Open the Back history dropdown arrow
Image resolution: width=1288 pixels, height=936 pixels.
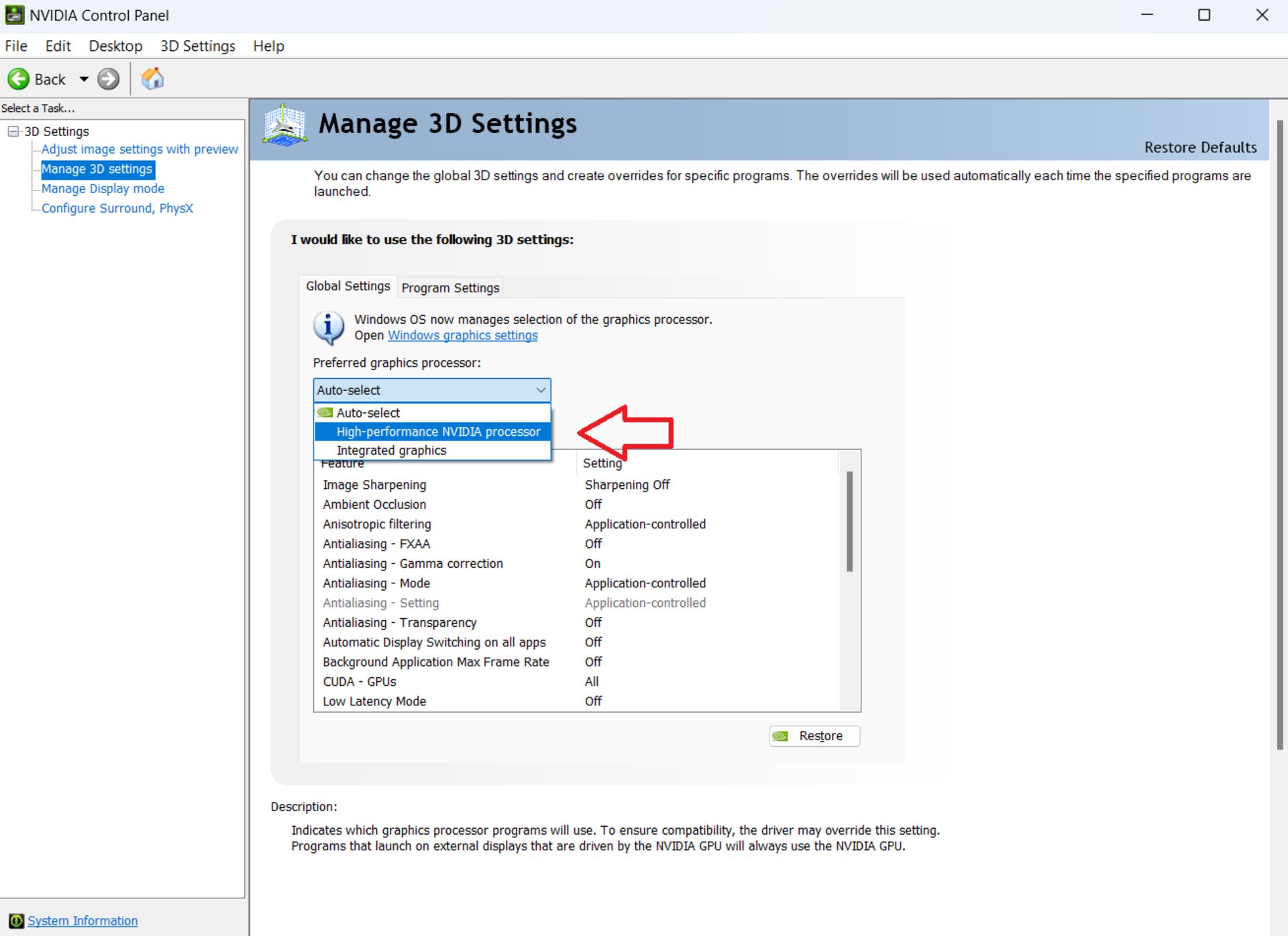coord(84,79)
